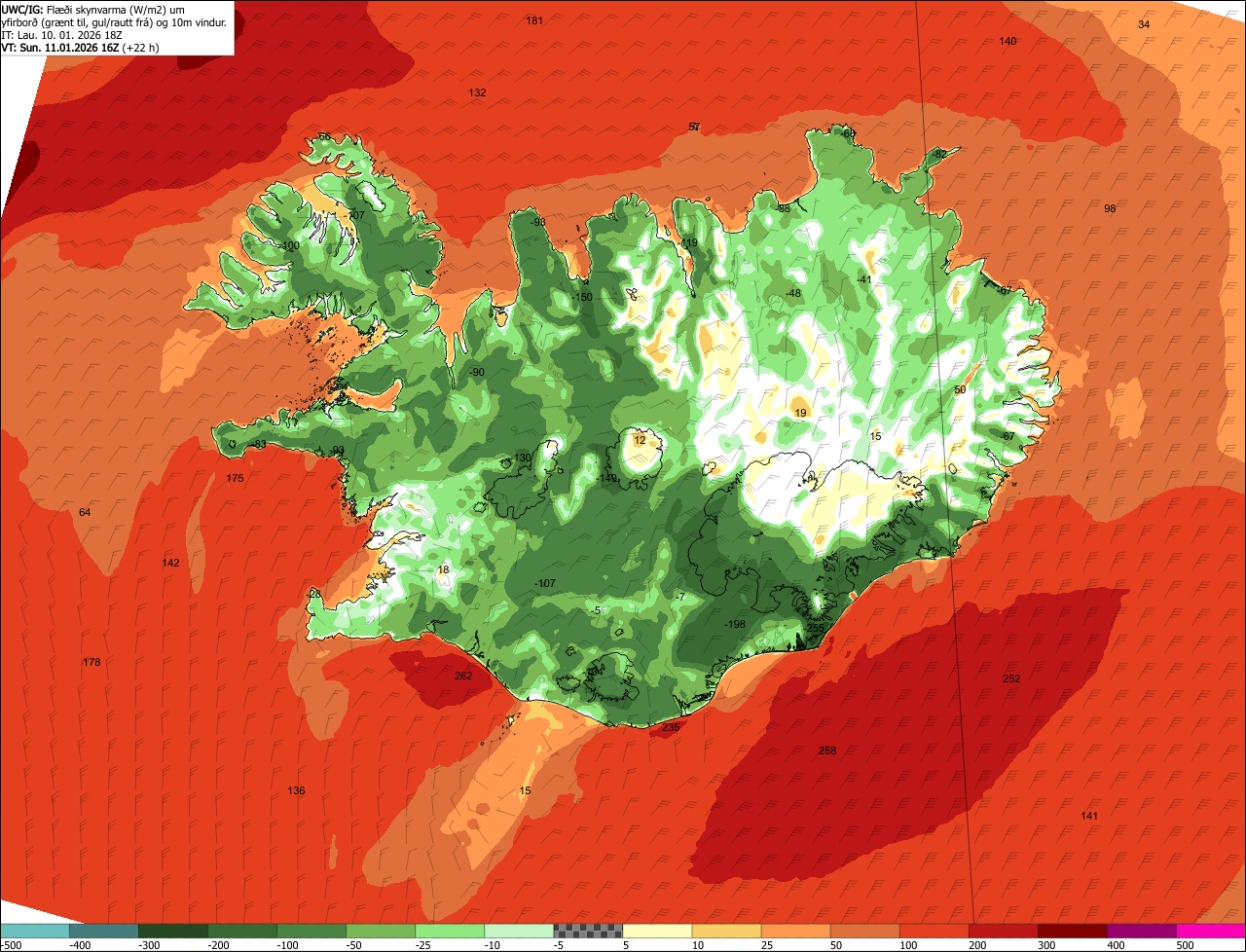Select the legend swatch between 25 and 50
Screen dimensions: 1246x952
click(x=795, y=931)
